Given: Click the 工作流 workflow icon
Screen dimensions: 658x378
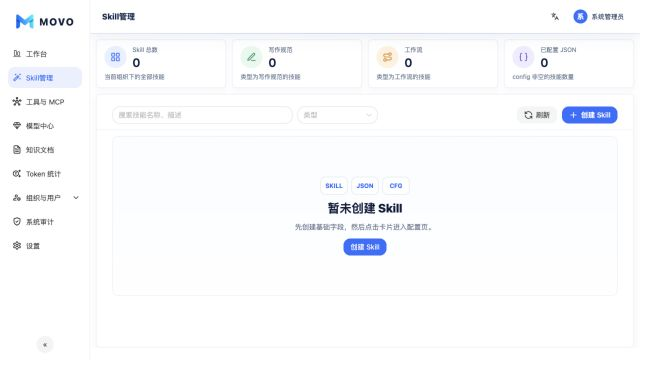Looking at the screenshot, I should point(387,57).
